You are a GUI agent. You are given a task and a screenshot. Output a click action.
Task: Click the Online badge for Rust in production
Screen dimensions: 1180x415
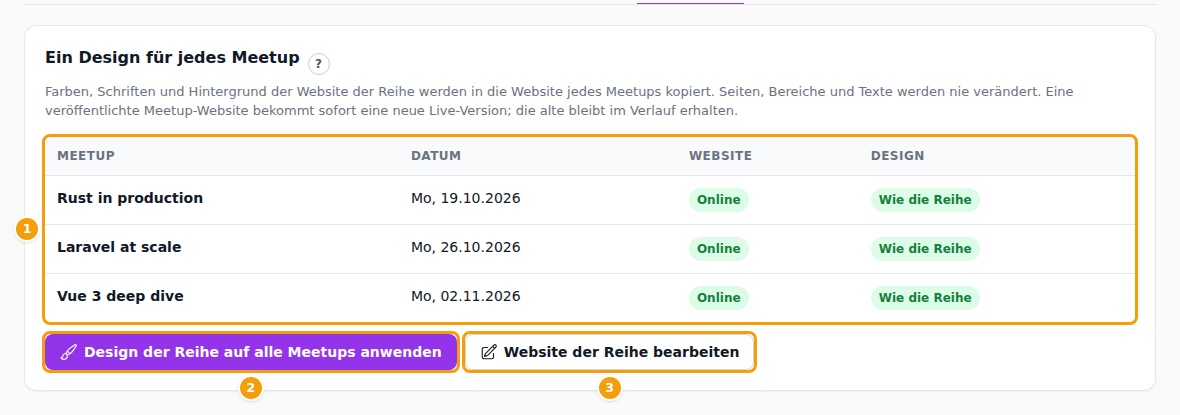pyautogui.click(x=719, y=200)
